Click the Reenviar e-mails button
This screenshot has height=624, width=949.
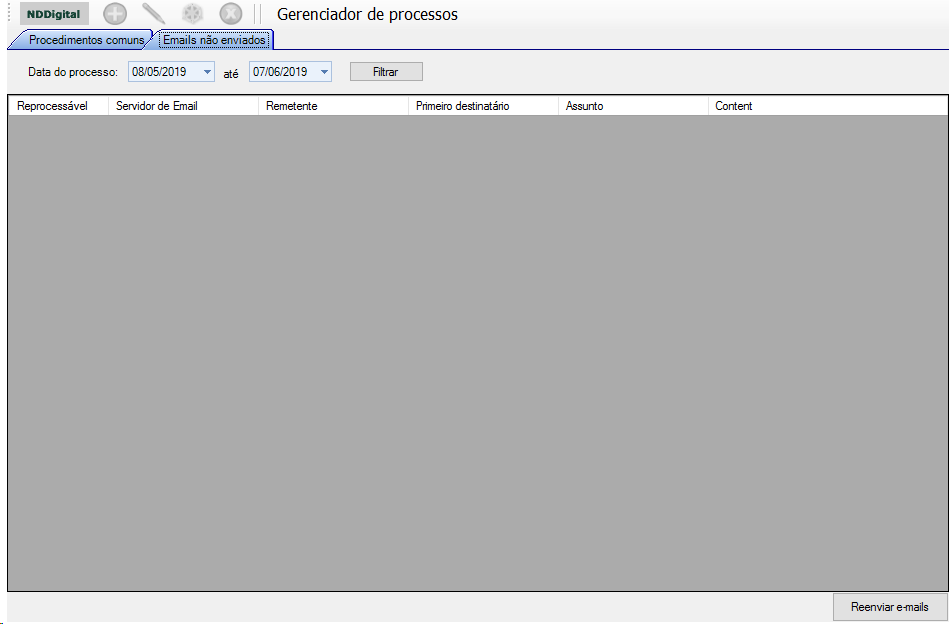tap(889, 607)
